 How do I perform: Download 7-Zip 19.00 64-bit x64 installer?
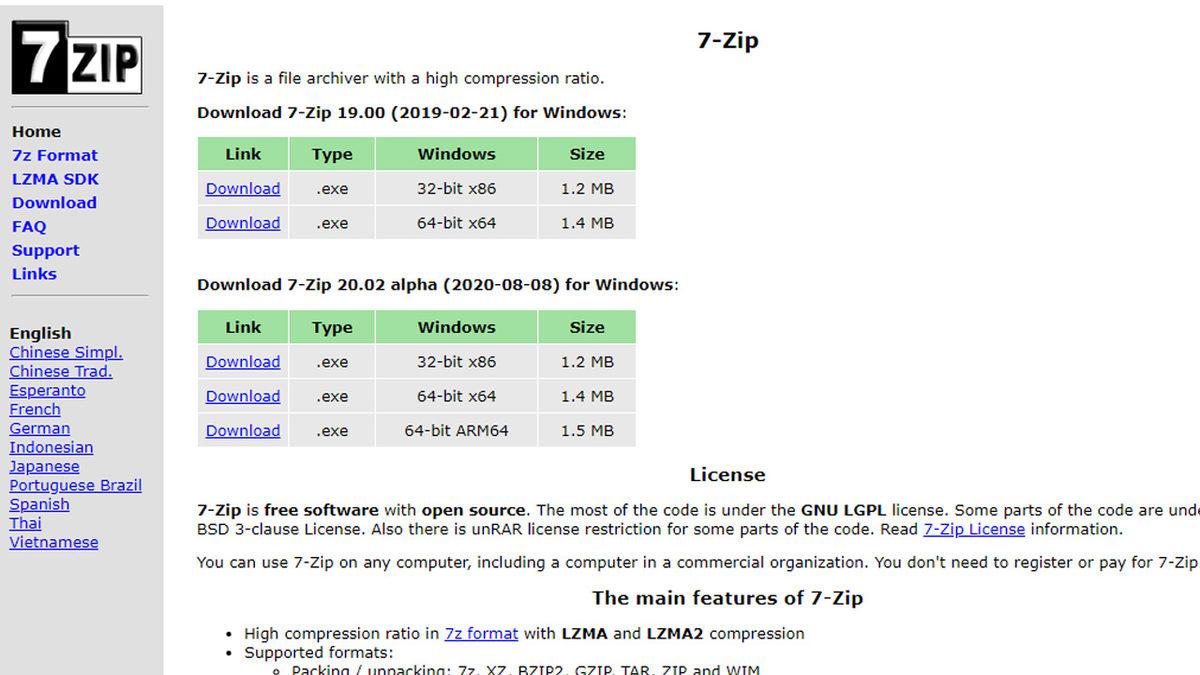[243, 223]
